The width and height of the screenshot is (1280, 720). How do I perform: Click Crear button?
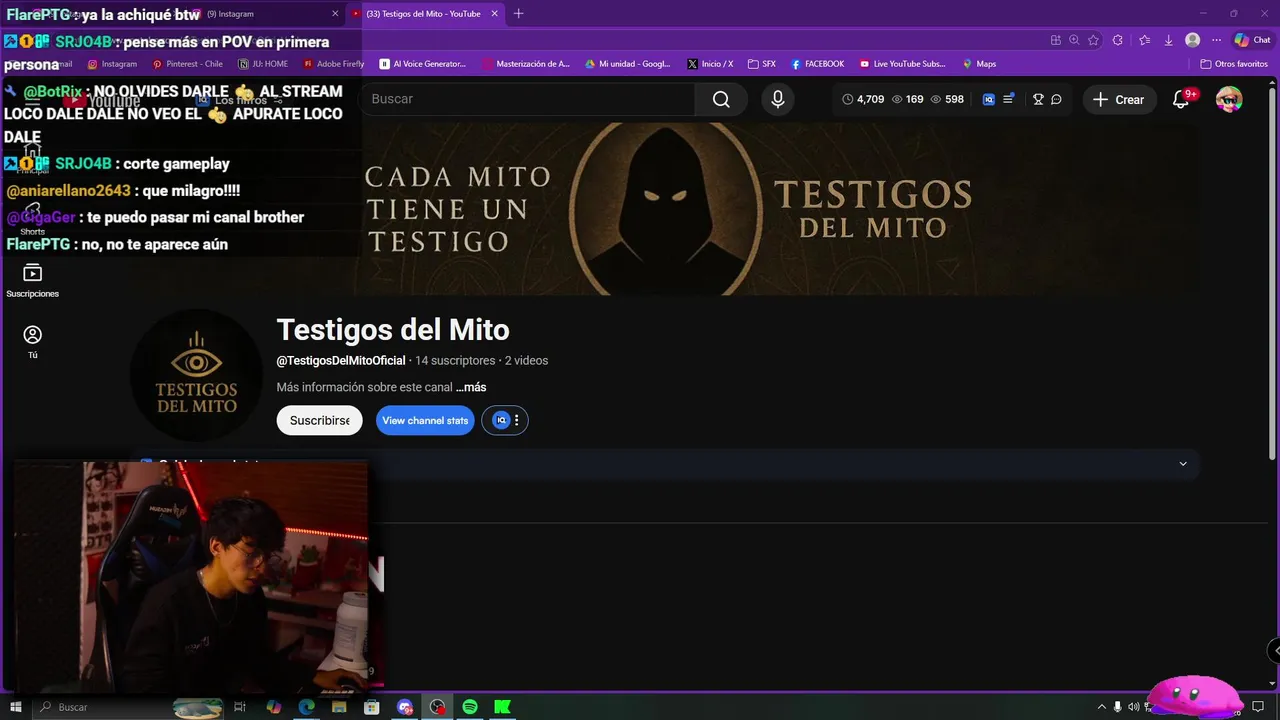click(x=1119, y=99)
